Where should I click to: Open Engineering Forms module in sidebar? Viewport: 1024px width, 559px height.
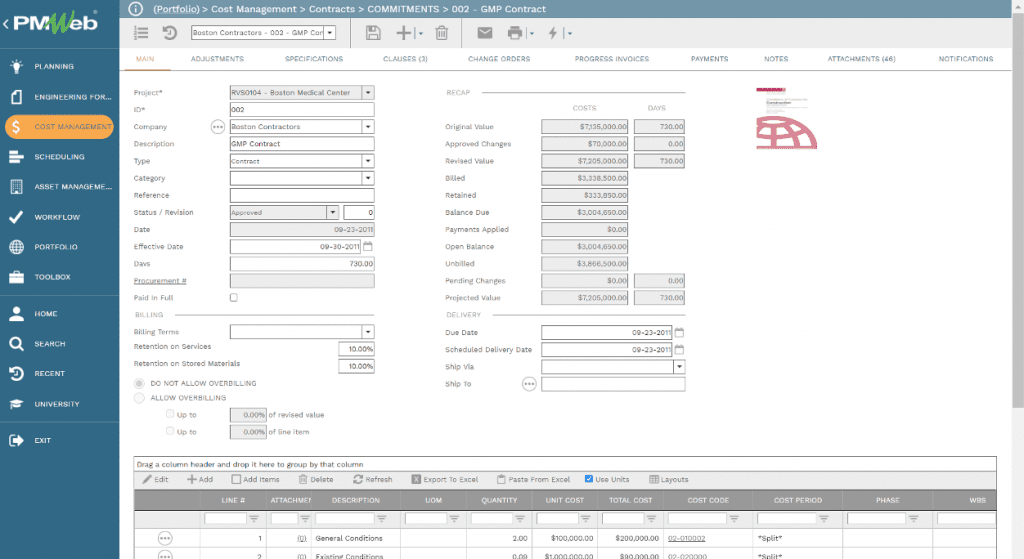coord(59,97)
